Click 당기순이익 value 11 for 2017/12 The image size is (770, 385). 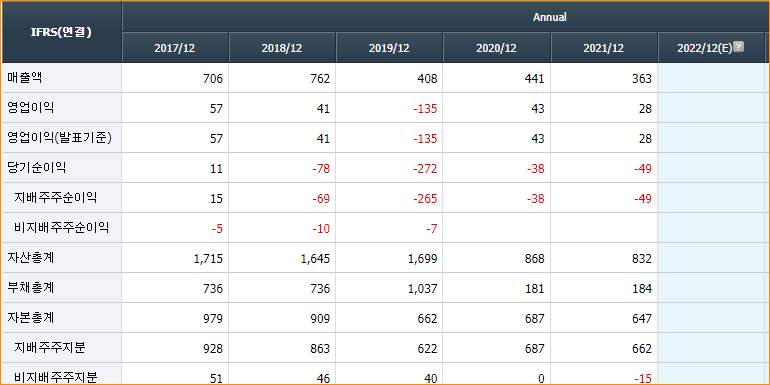tap(217, 168)
